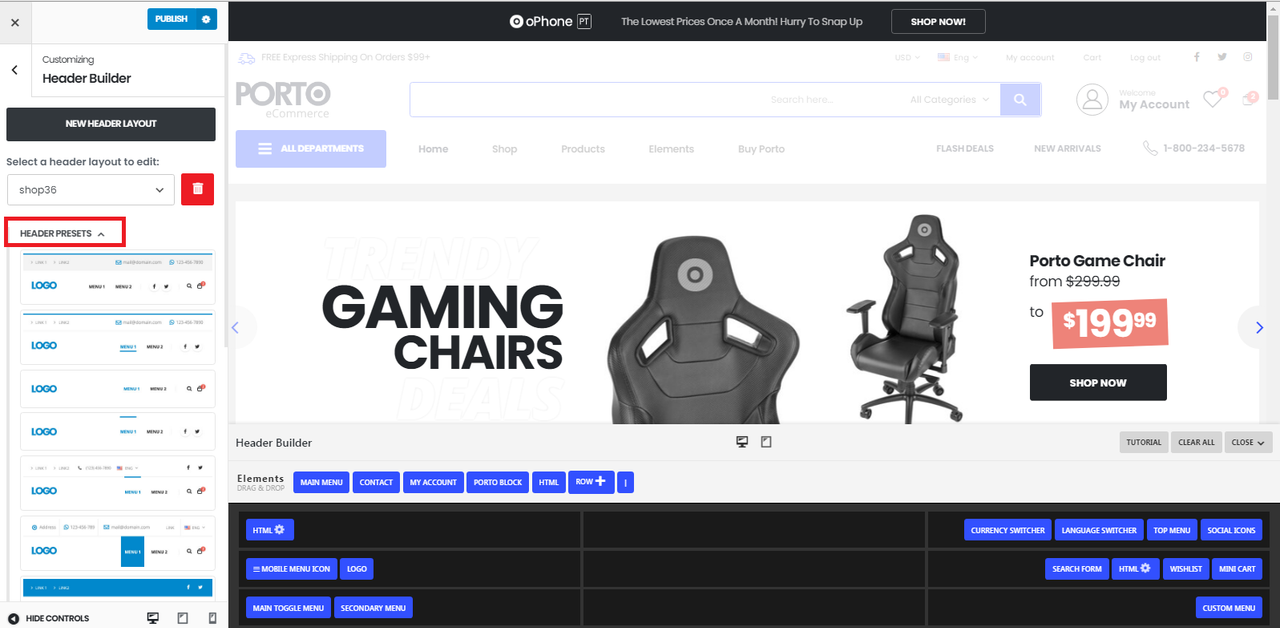1280x628 pixels.
Task: Click the PORTO eCommerce logo
Action: click(283, 100)
